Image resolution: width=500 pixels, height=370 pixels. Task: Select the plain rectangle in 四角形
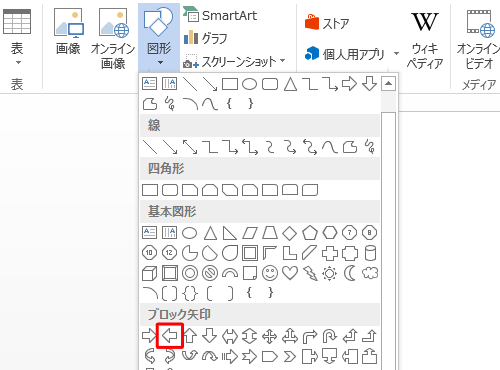click(x=150, y=190)
